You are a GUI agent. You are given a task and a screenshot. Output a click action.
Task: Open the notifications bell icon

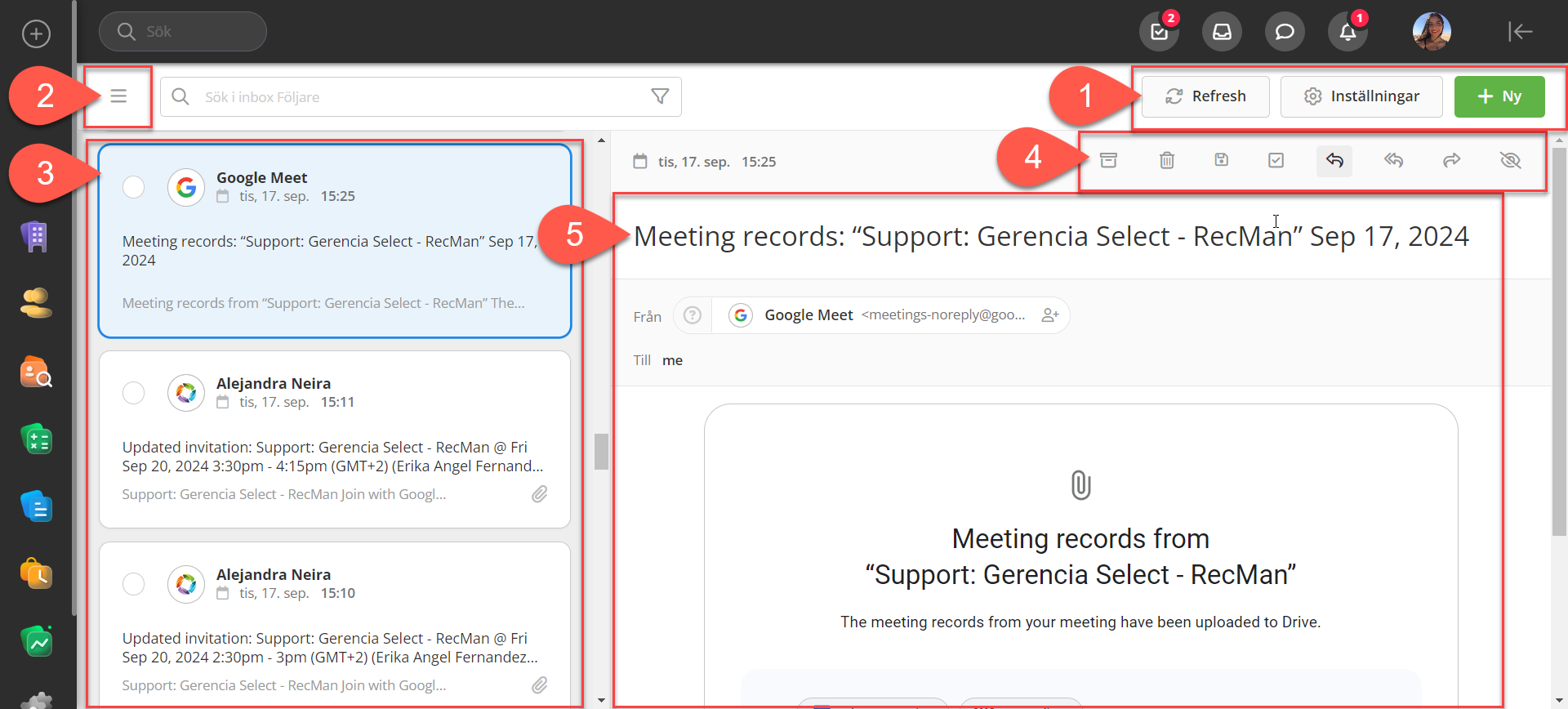point(1347,32)
